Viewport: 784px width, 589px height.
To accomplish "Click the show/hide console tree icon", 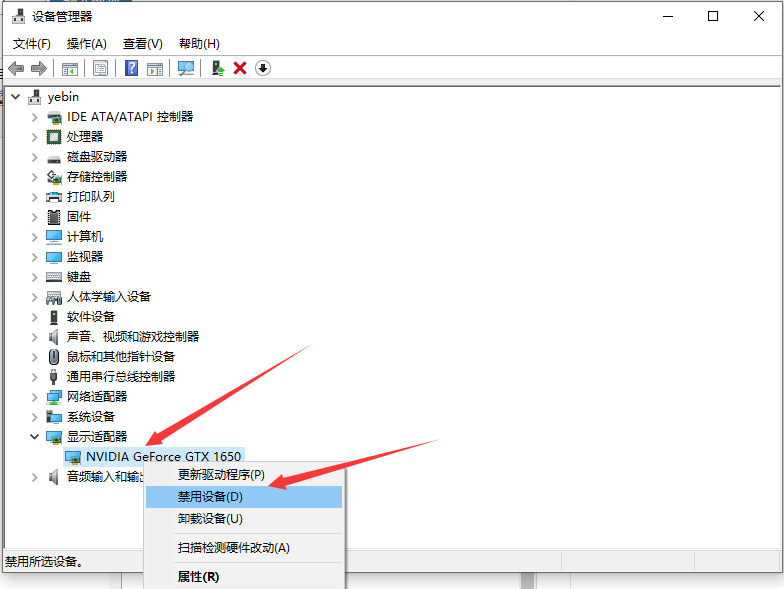I will coord(70,68).
